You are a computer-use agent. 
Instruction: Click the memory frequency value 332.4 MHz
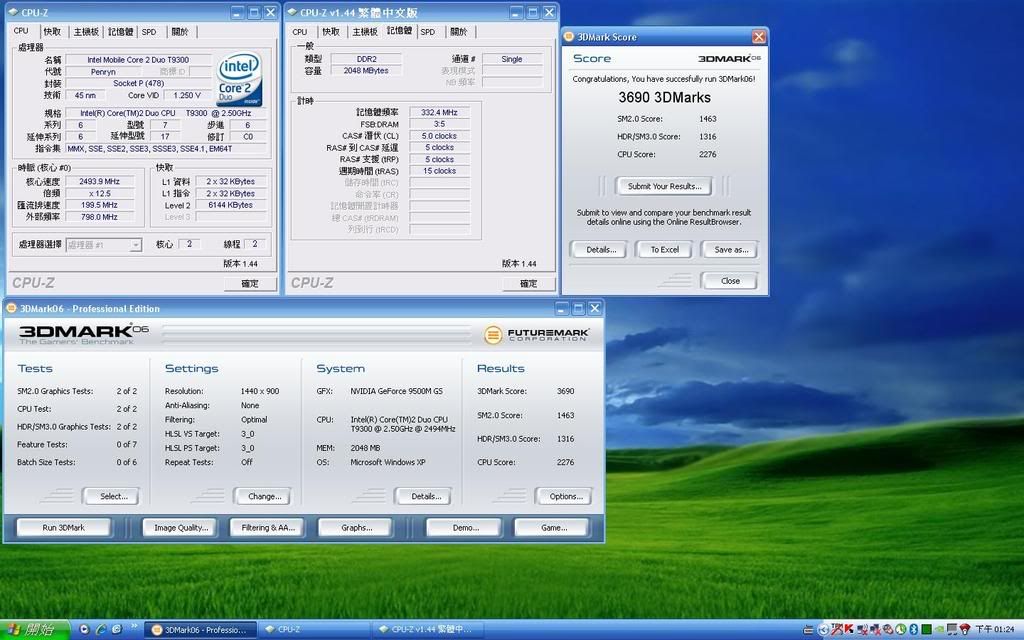[439, 112]
